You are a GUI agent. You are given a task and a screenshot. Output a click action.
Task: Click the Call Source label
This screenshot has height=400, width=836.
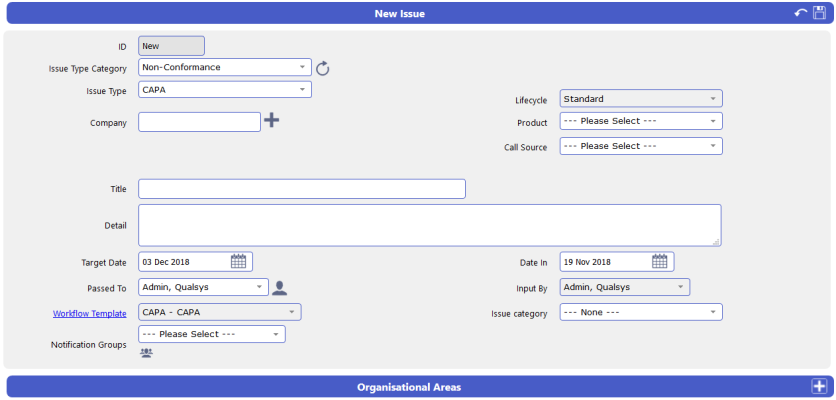[526, 148]
